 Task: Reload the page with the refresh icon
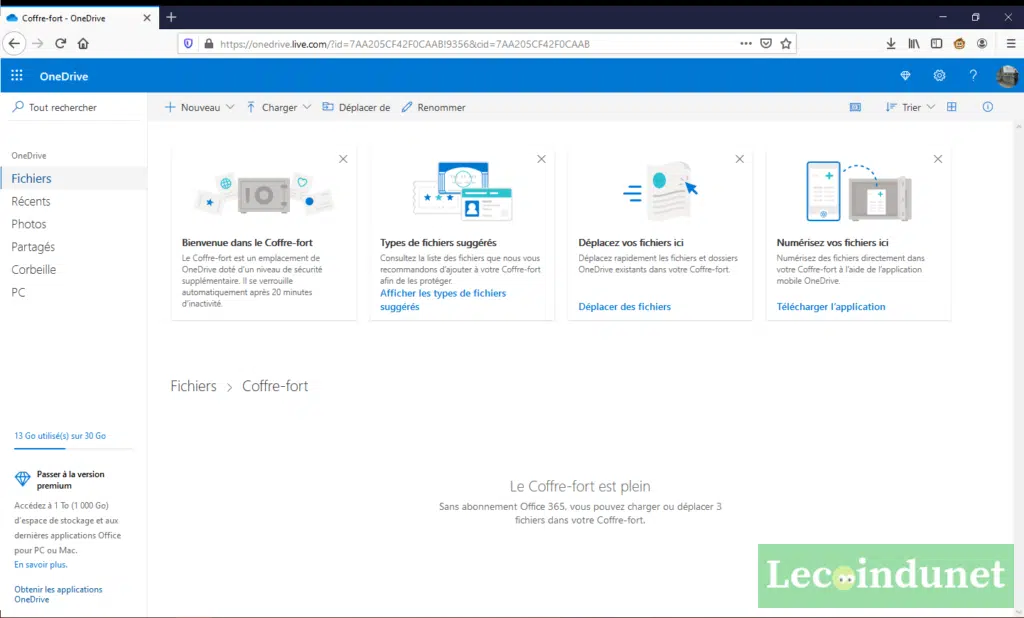pos(61,44)
